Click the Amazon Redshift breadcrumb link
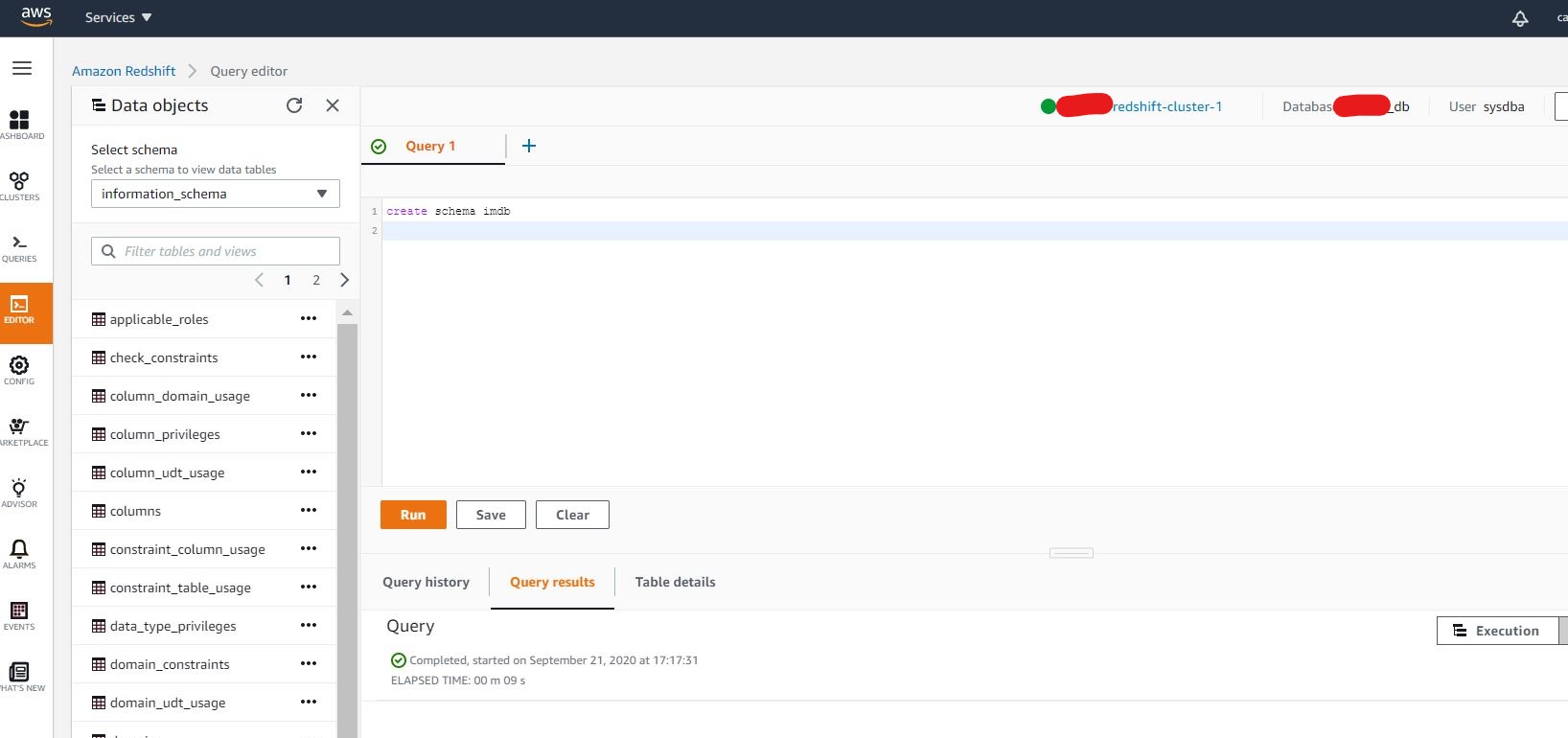The width and height of the screenshot is (1568, 738). 124,71
